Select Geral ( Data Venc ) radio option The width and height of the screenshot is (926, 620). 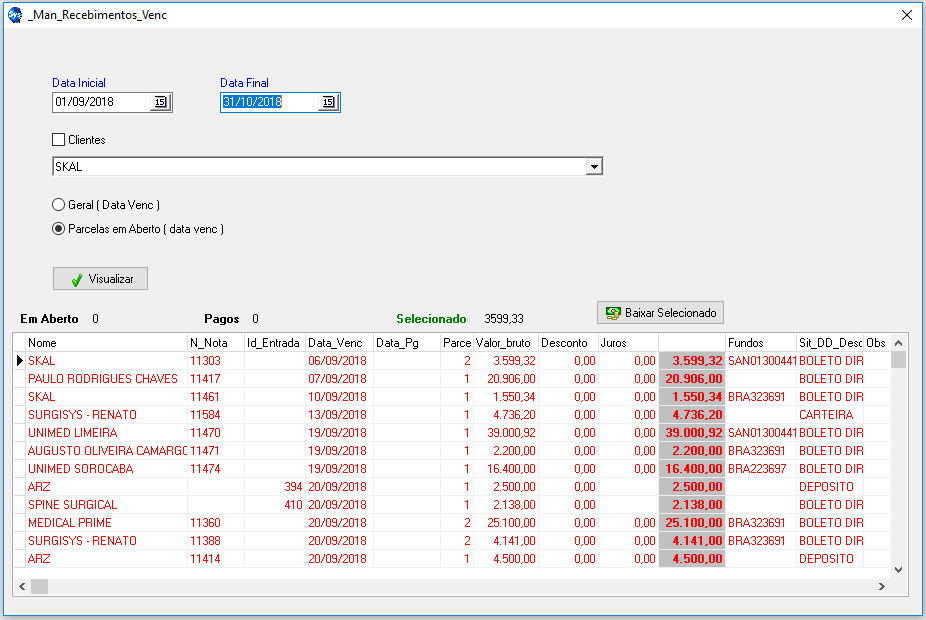(x=59, y=205)
